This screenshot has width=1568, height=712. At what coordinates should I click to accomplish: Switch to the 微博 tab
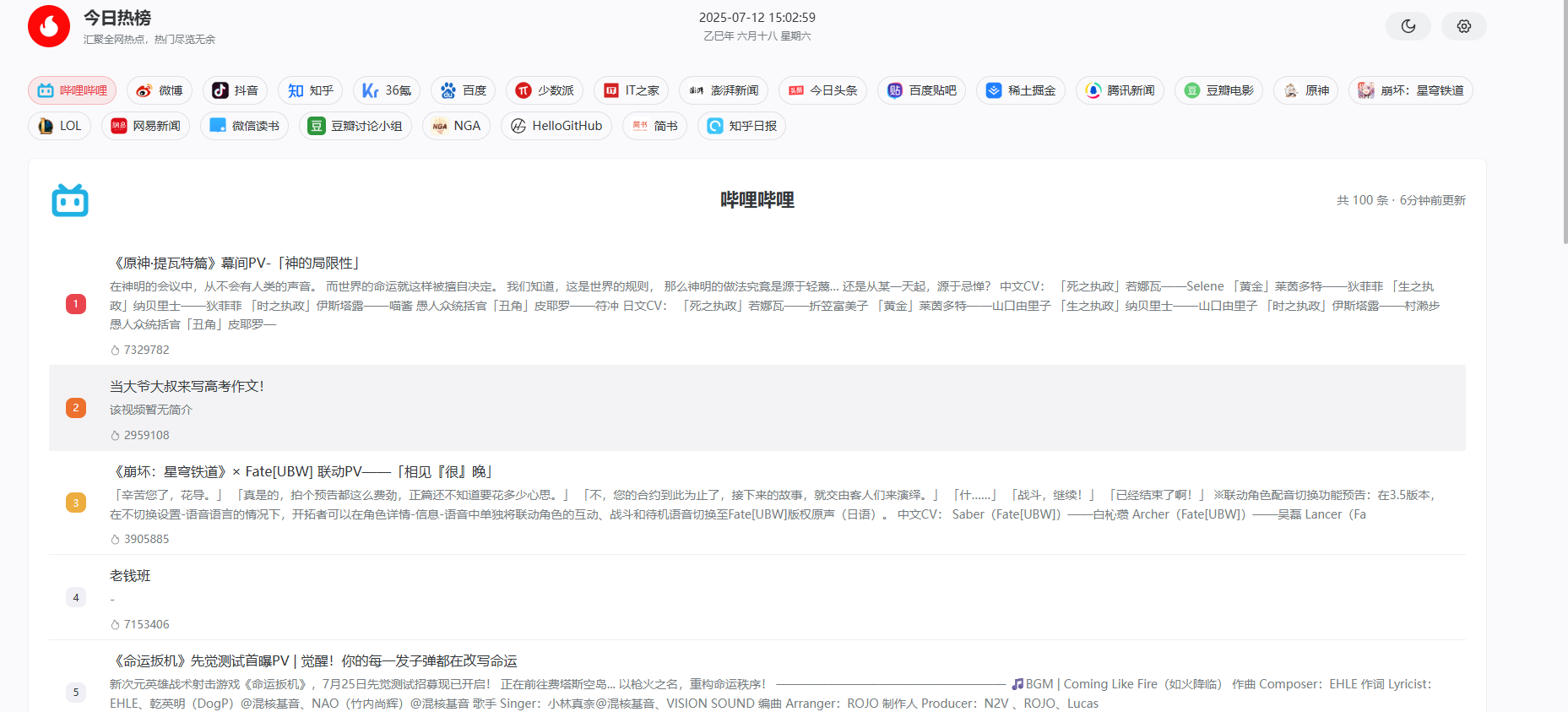pyautogui.click(x=160, y=90)
